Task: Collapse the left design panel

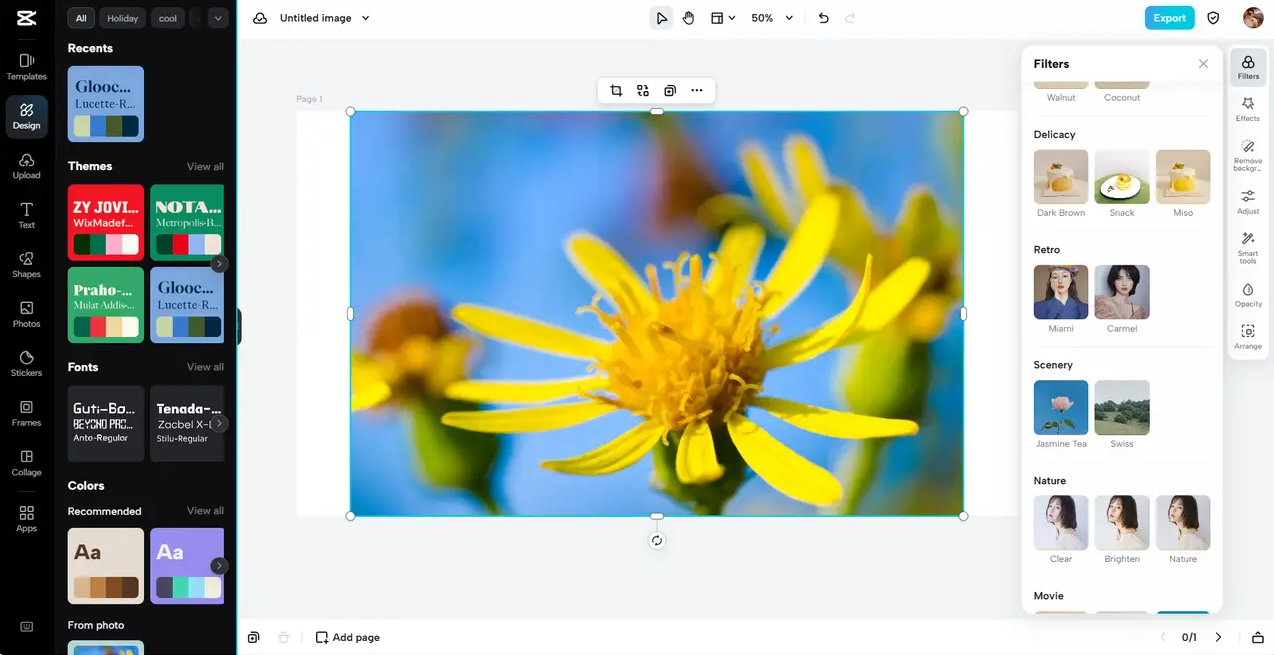Action: point(239,326)
